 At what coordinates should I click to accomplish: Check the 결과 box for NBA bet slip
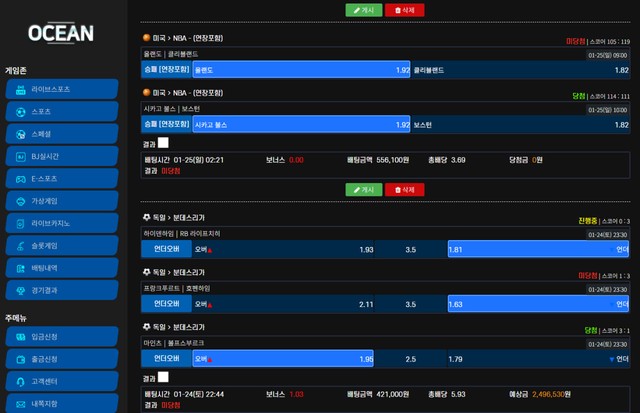click(x=163, y=143)
